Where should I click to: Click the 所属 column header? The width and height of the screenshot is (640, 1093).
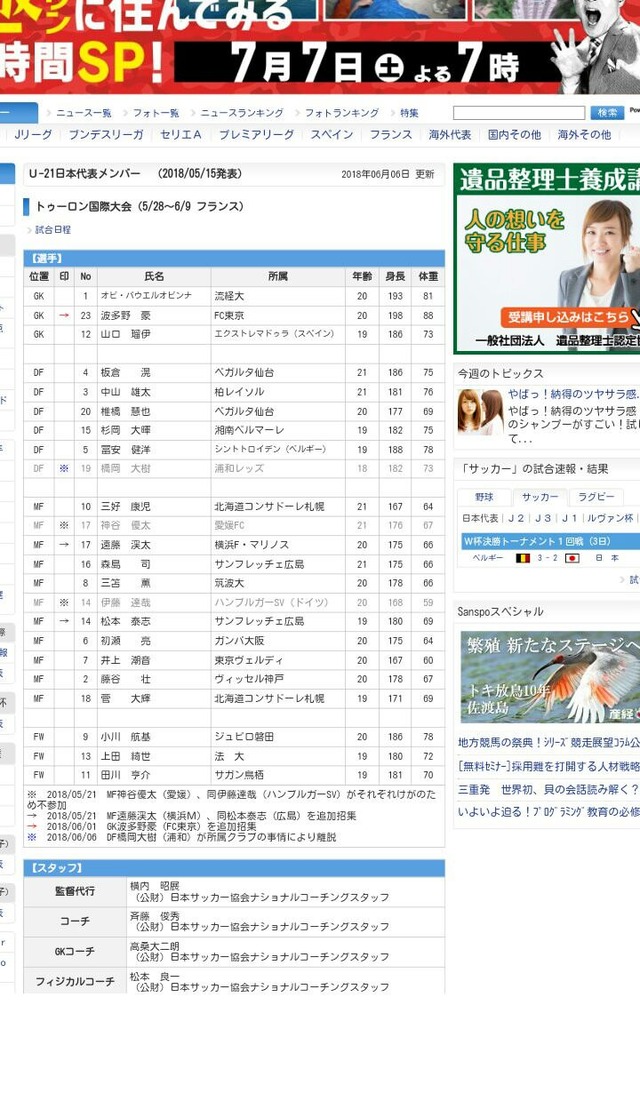click(278, 277)
